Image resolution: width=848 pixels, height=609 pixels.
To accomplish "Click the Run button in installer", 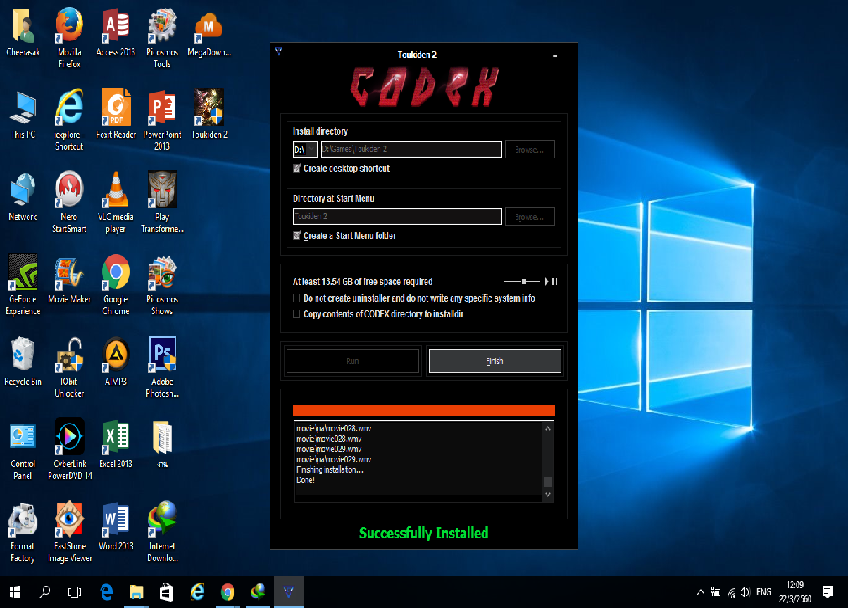I will [x=352, y=361].
